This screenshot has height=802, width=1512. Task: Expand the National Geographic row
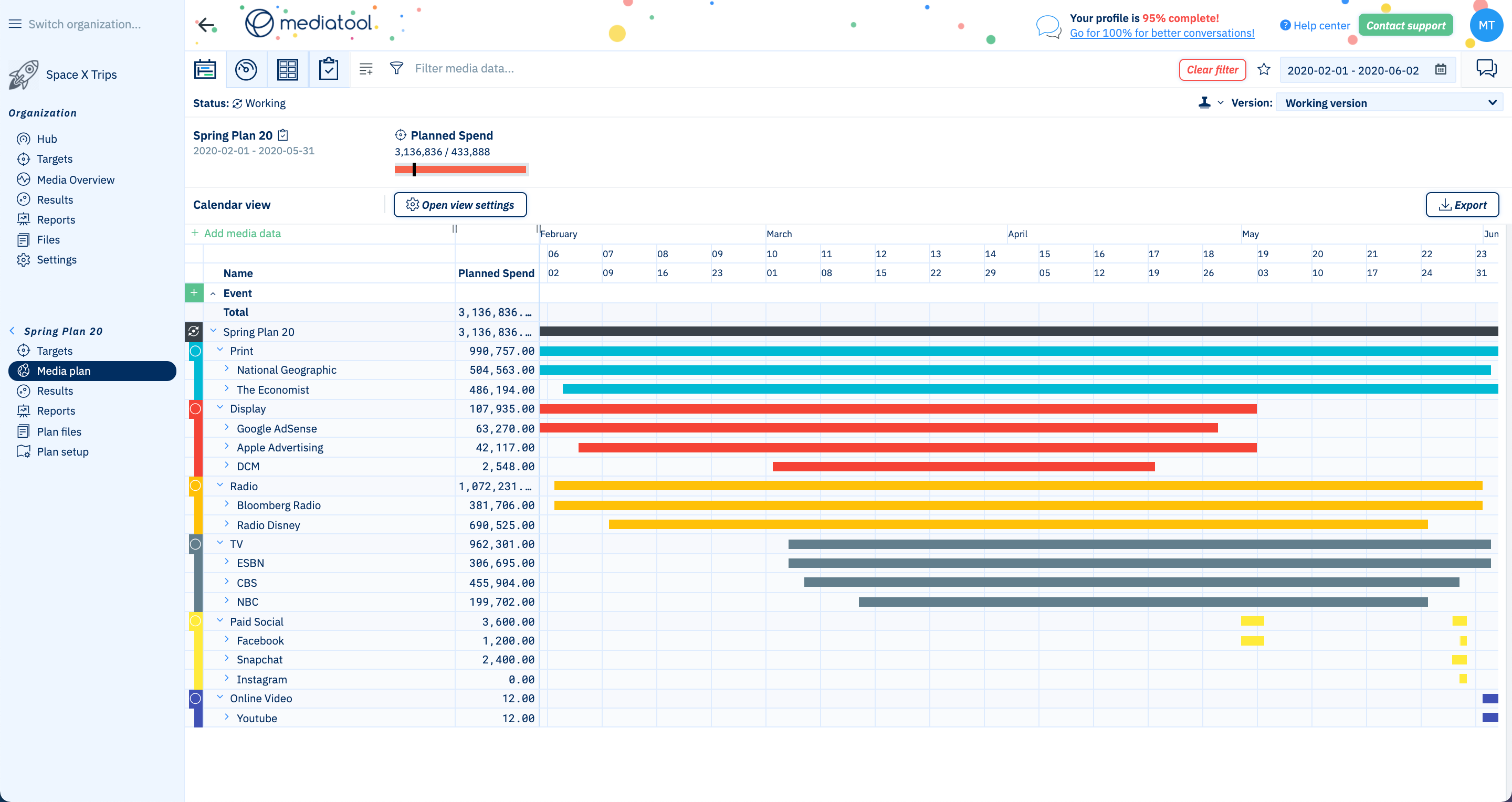tap(227, 370)
